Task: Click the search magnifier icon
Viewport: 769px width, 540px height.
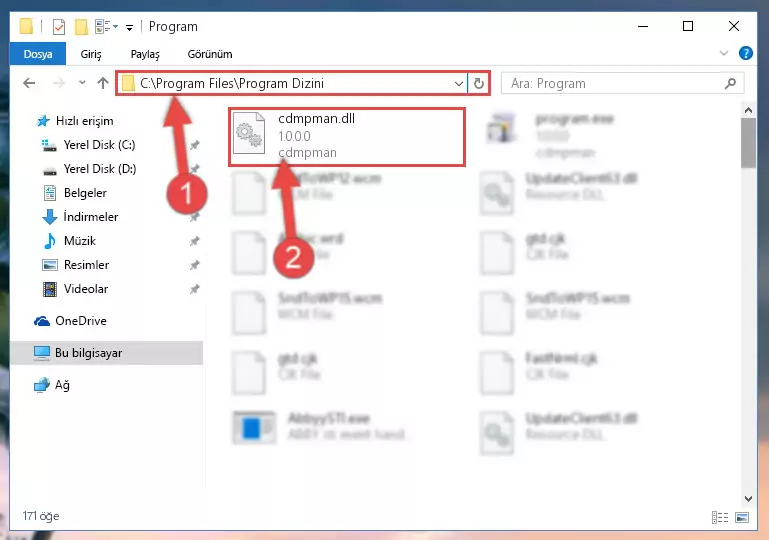Action: (730, 83)
